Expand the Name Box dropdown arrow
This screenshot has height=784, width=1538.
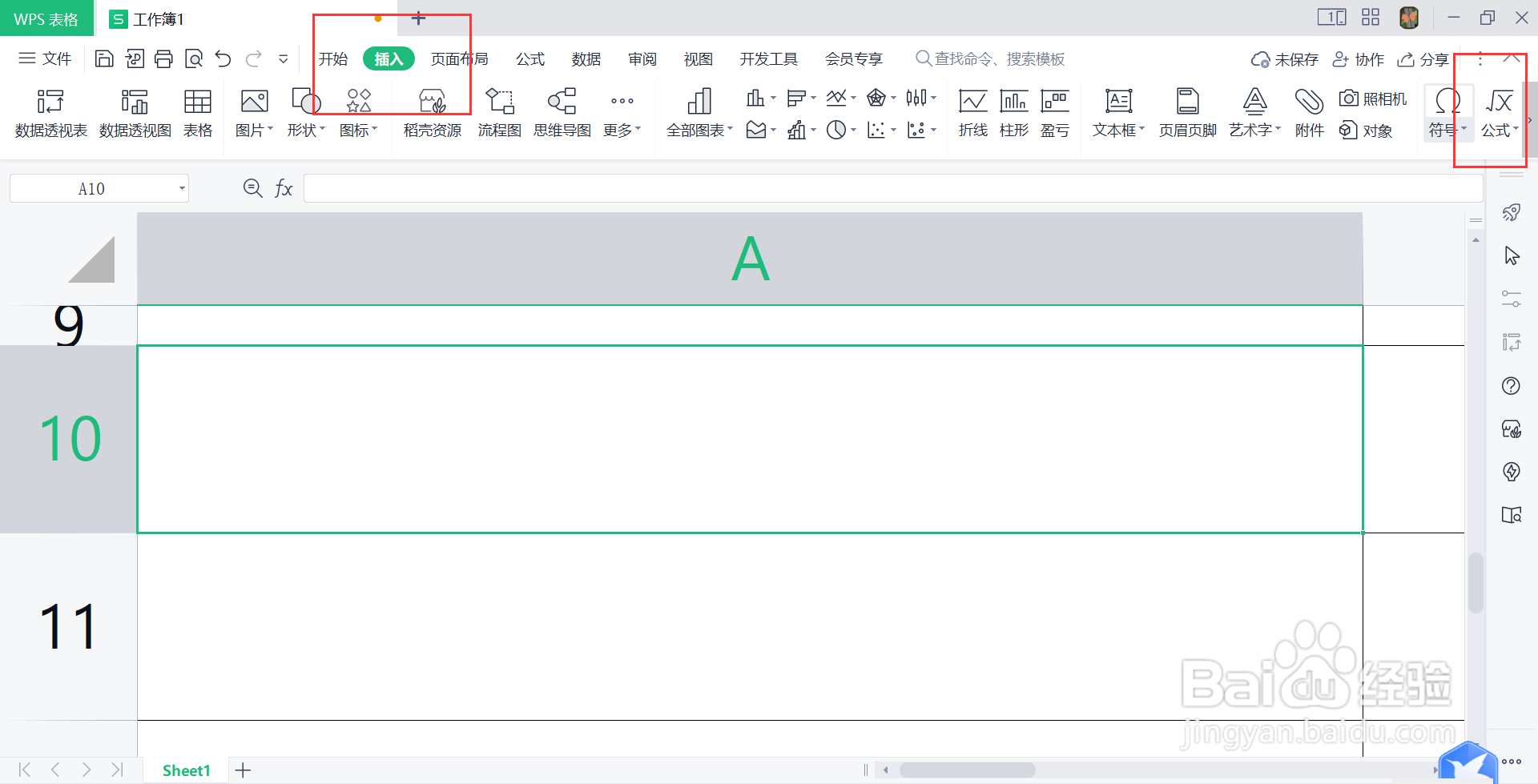[182, 189]
